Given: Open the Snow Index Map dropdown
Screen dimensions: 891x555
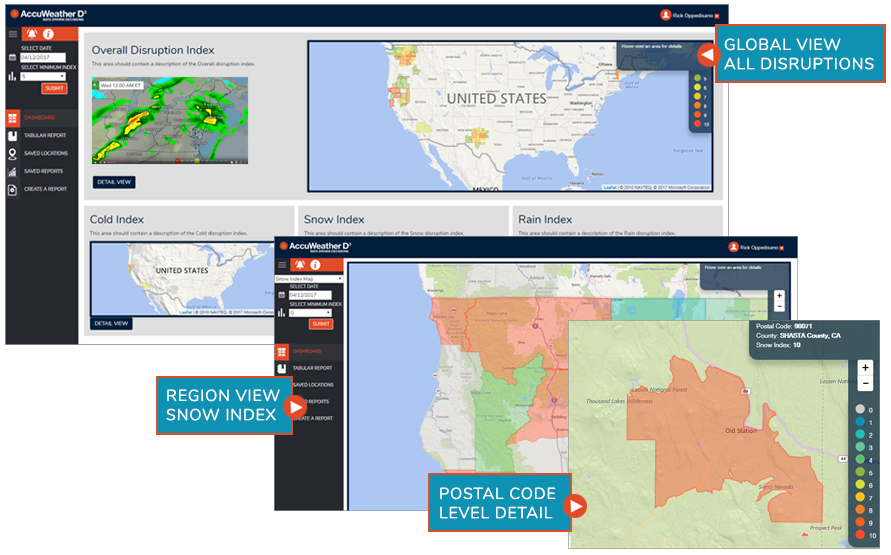Looking at the screenshot, I should coord(309,278).
